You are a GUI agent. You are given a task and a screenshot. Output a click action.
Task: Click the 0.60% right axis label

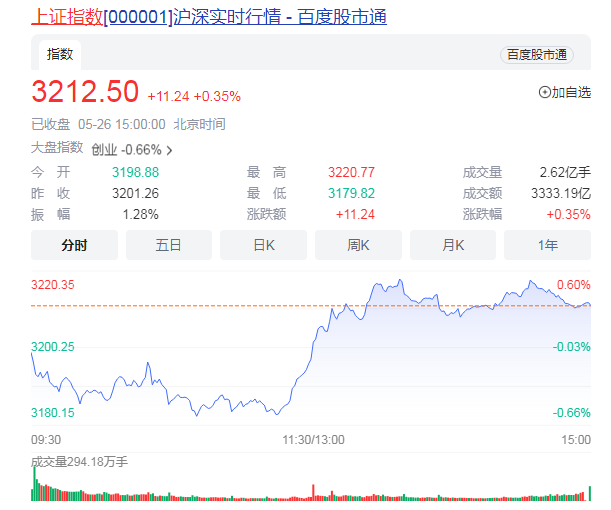coord(574,285)
